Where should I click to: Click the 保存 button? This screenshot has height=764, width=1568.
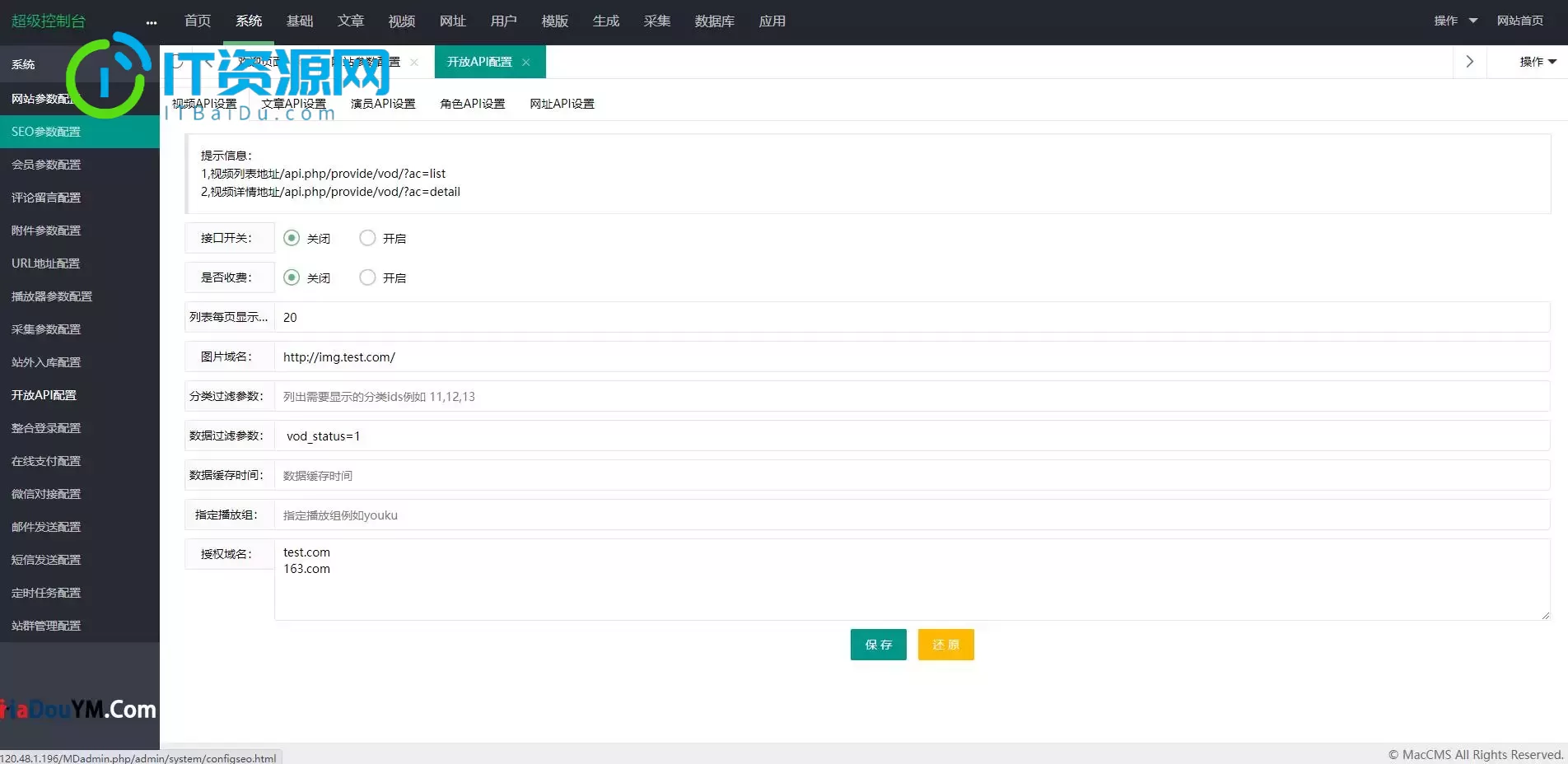(x=879, y=645)
